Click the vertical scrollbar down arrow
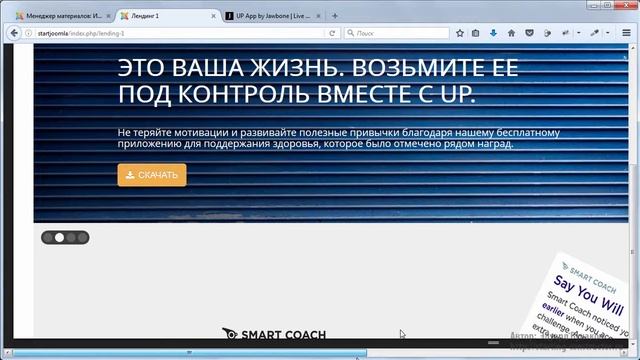The width and height of the screenshot is (640, 360). click(x=632, y=343)
